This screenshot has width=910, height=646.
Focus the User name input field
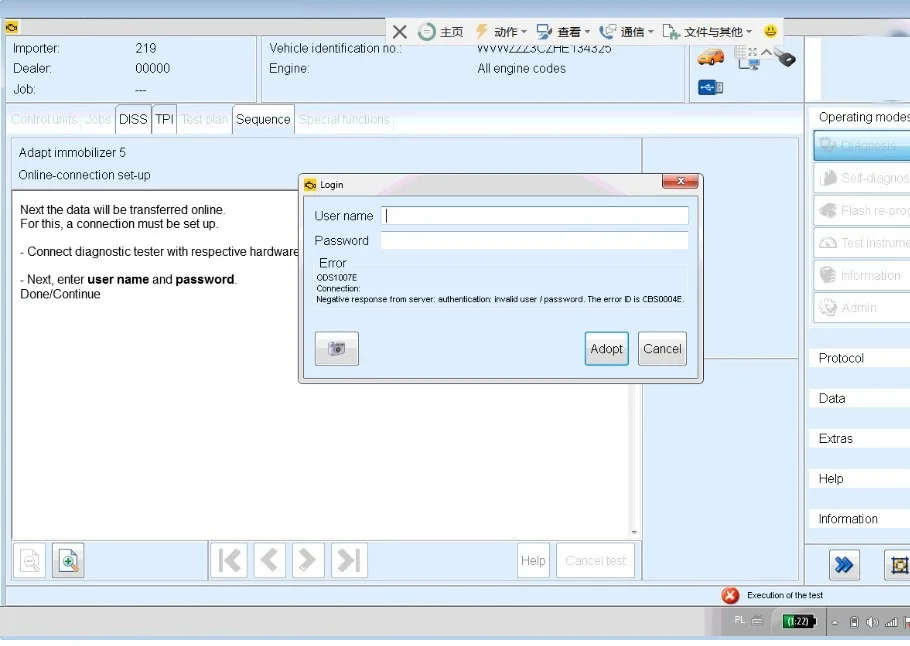pos(535,215)
